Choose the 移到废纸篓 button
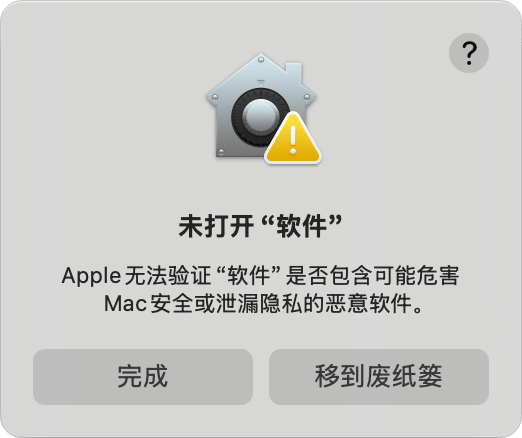The image size is (522, 438). tap(379, 377)
